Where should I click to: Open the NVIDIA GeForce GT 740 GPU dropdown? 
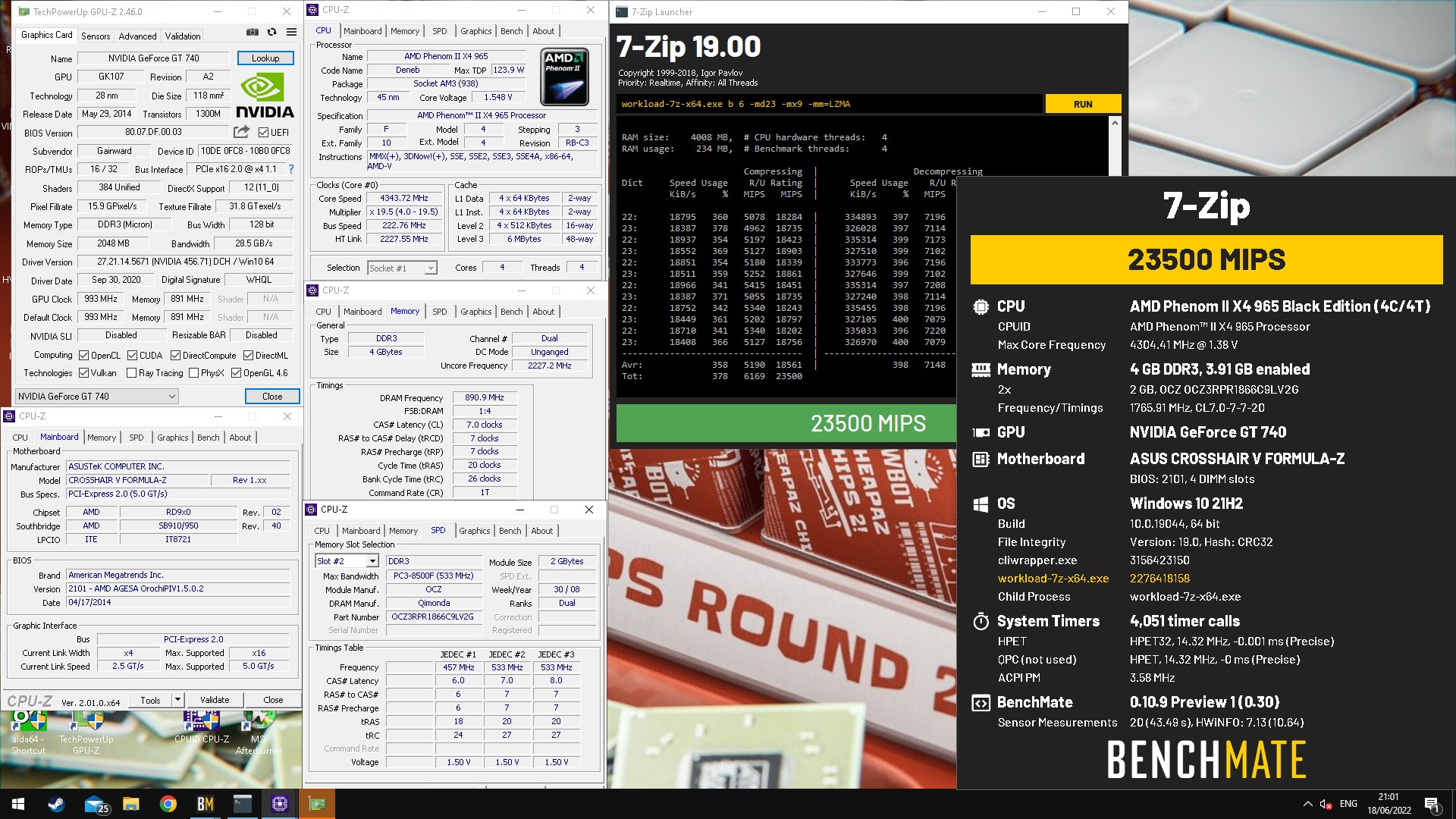coord(97,396)
